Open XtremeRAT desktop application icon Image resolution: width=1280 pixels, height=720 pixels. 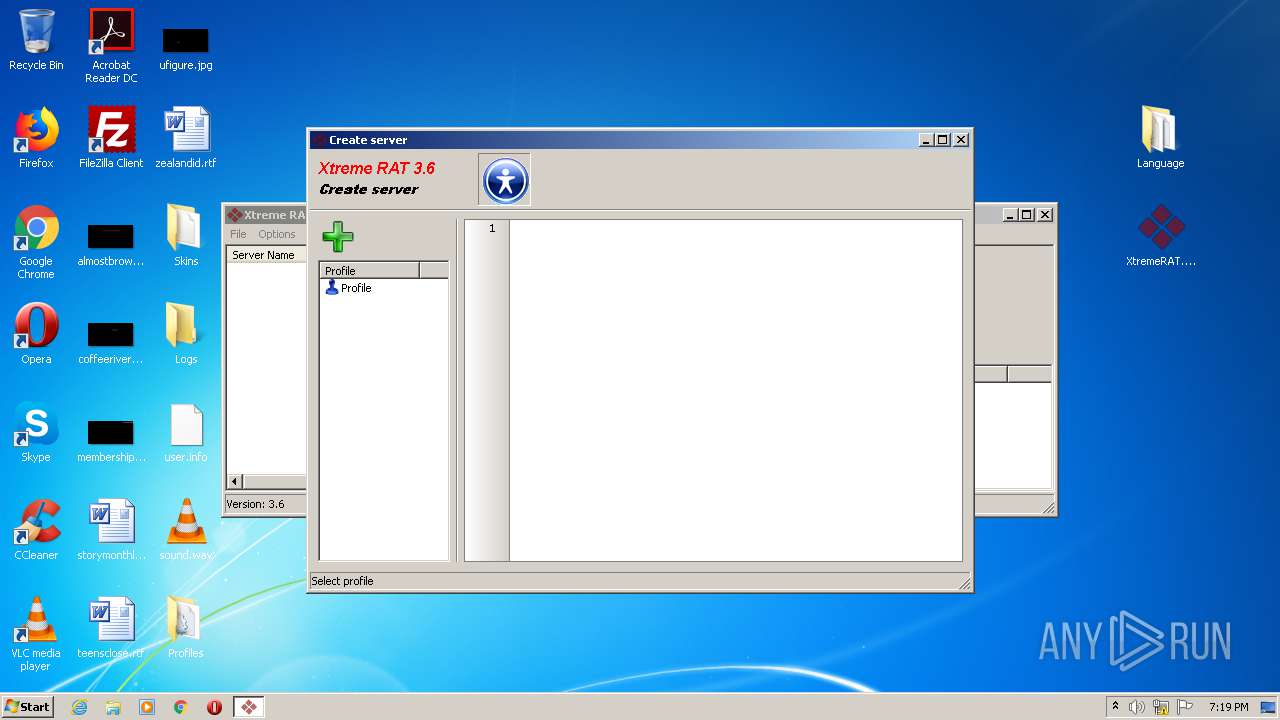(1160, 236)
